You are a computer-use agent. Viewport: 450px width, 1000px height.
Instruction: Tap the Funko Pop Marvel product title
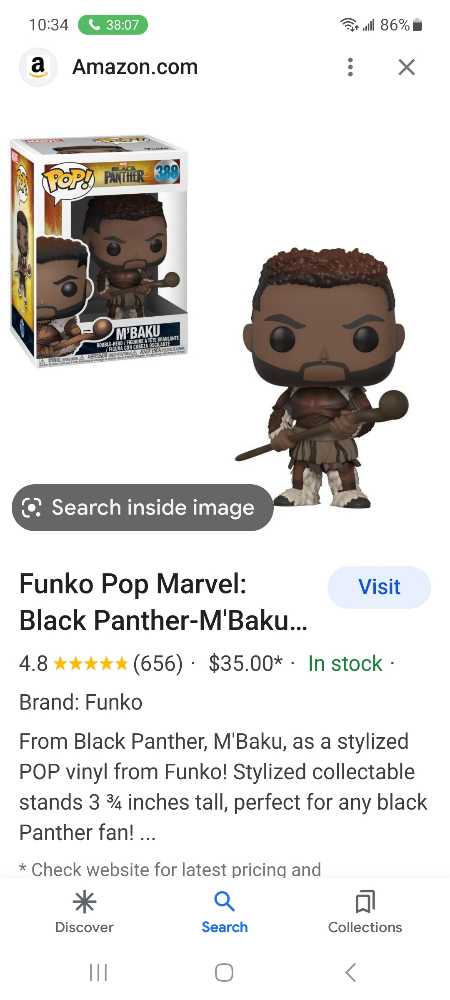[x=163, y=602]
